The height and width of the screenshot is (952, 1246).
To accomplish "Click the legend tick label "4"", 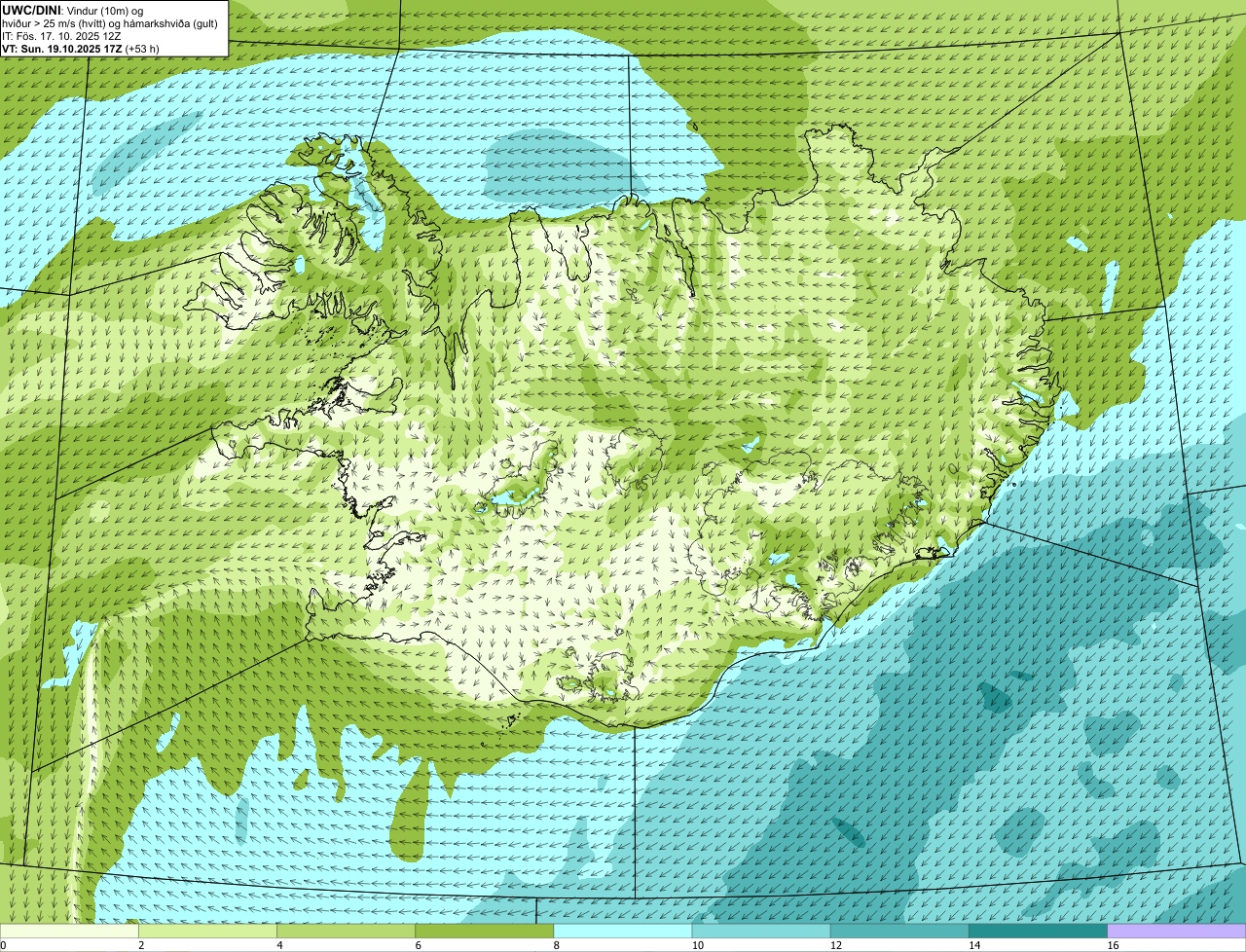I will click(278, 945).
